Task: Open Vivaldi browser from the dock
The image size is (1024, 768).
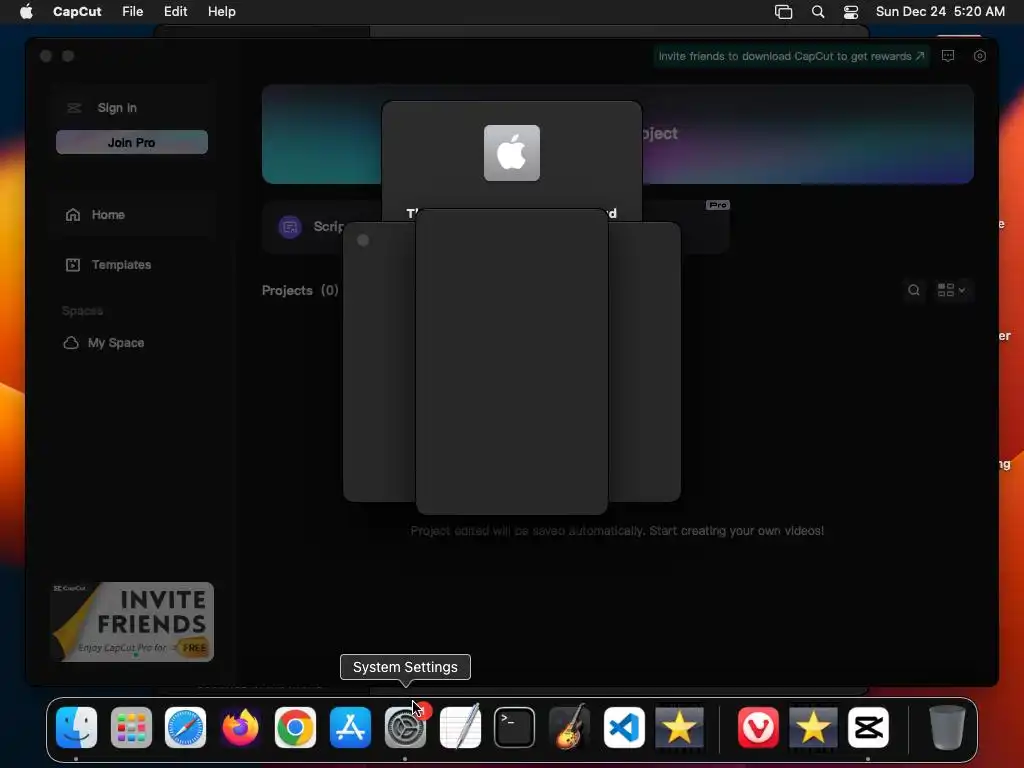Action: pyautogui.click(x=758, y=727)
